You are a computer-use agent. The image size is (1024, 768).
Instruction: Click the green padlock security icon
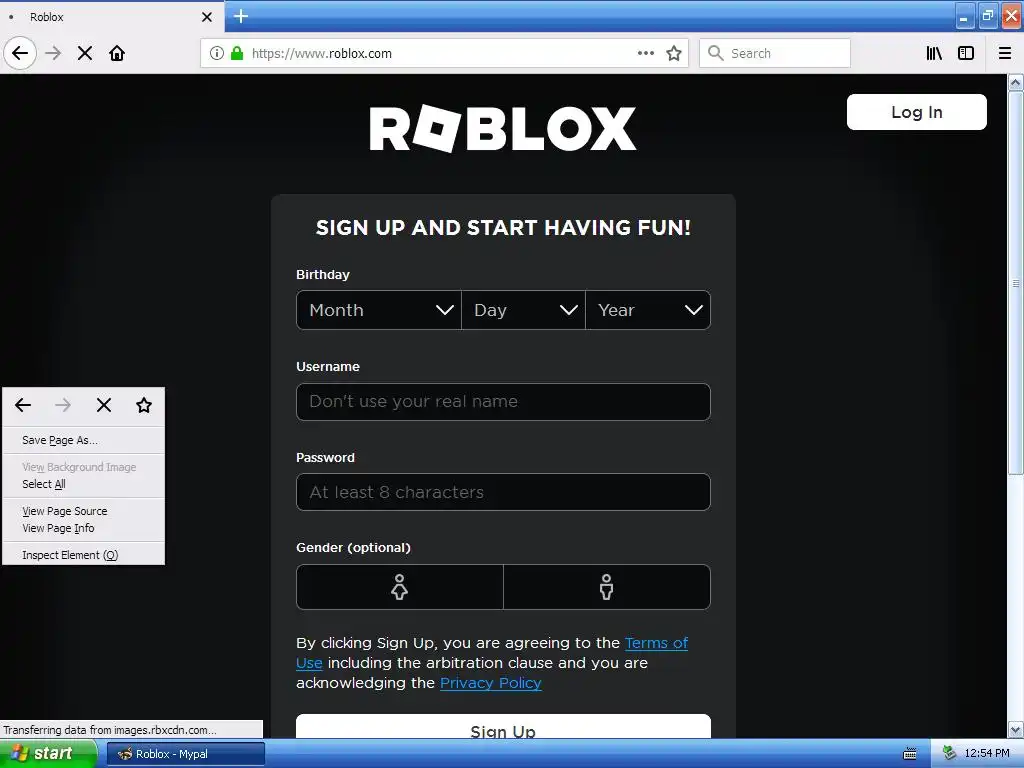237,53
